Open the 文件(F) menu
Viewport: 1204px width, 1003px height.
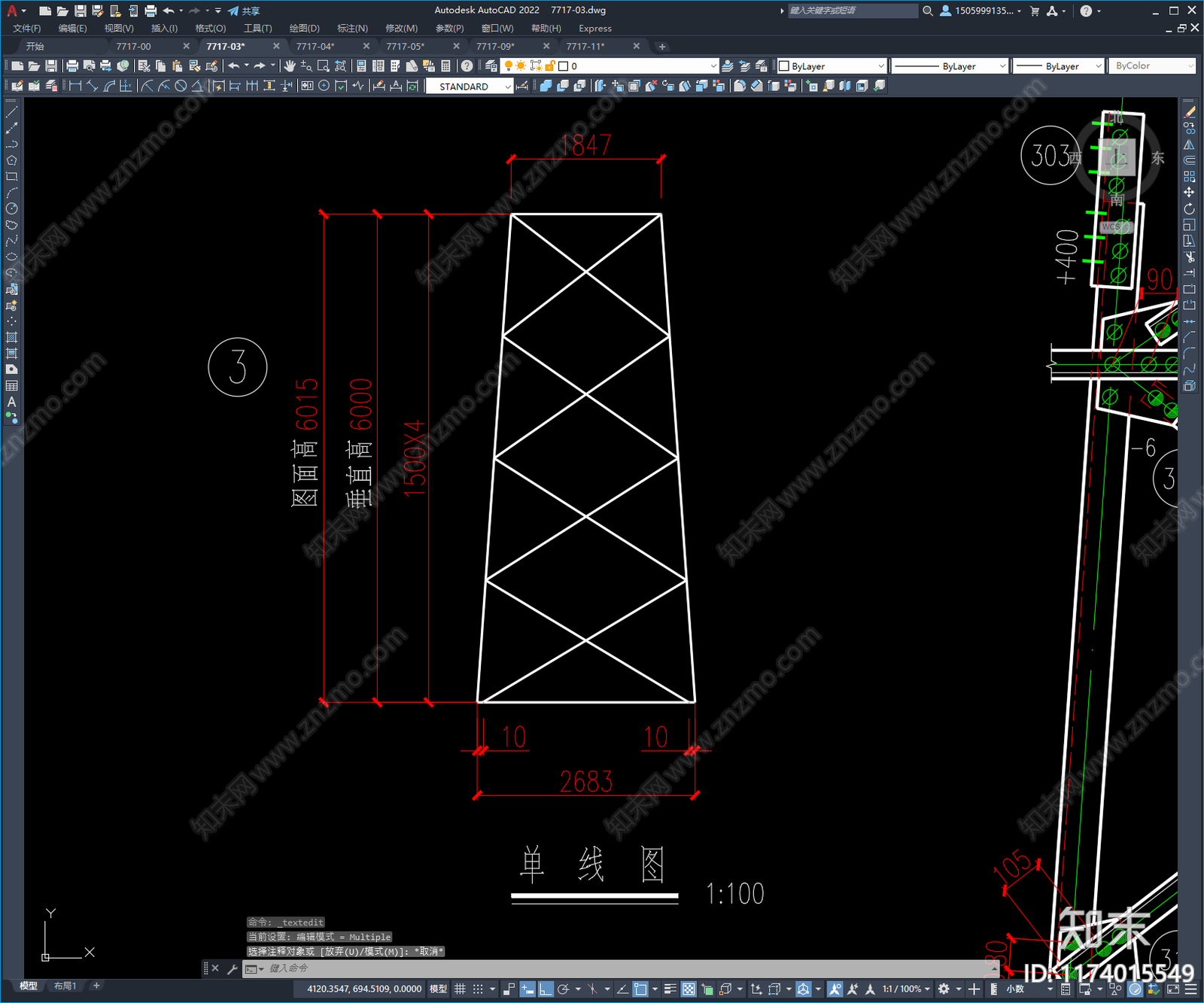point(26,29)
